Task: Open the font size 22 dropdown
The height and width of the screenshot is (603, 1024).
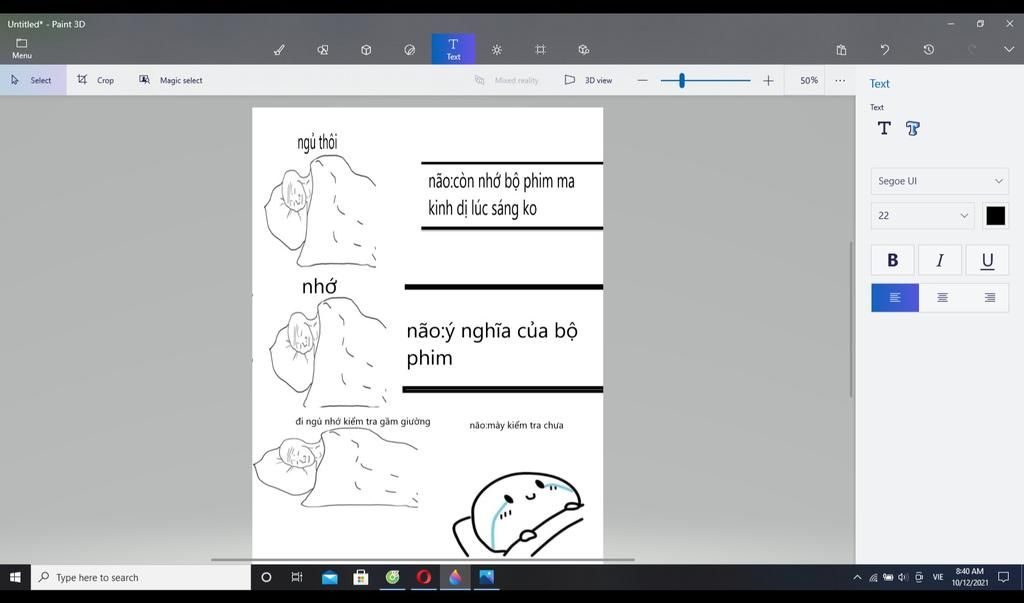Action: click(x=923, y=216)
